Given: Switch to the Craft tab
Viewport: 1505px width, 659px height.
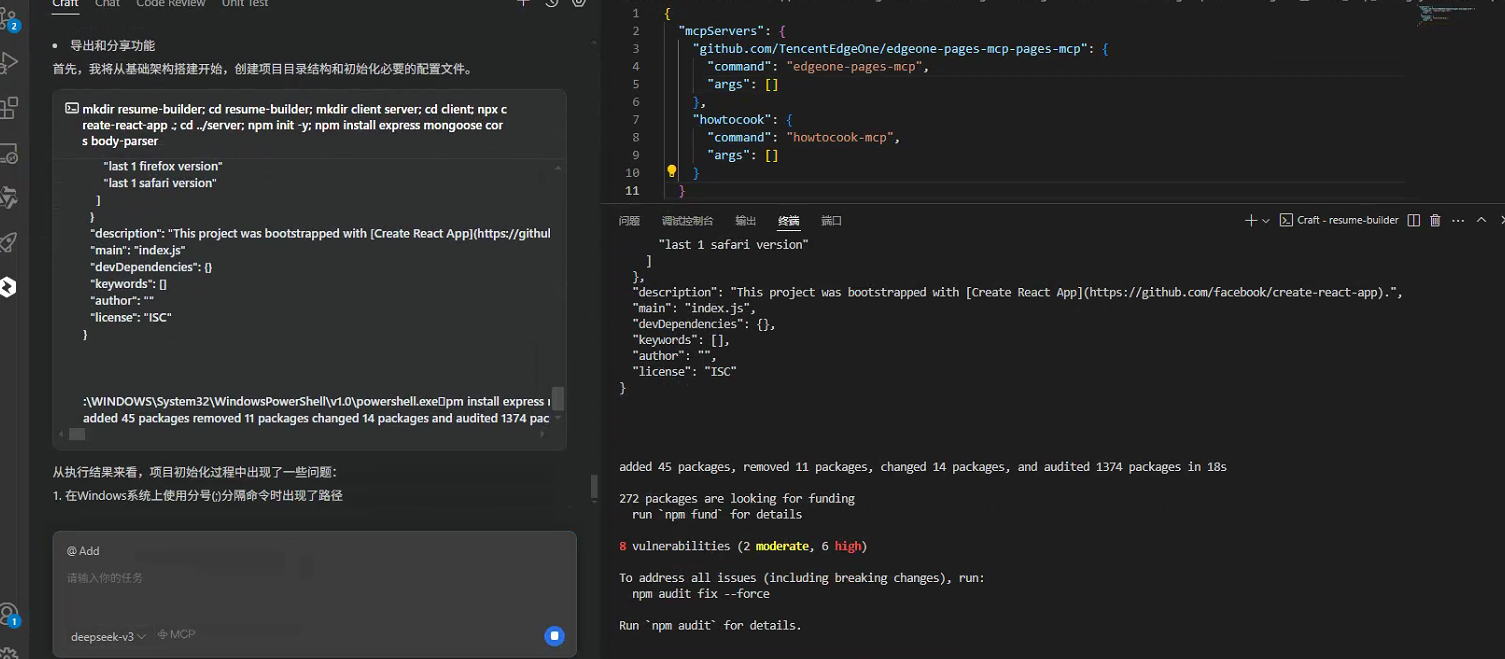Looking at the screenshot, I should 65,4.
